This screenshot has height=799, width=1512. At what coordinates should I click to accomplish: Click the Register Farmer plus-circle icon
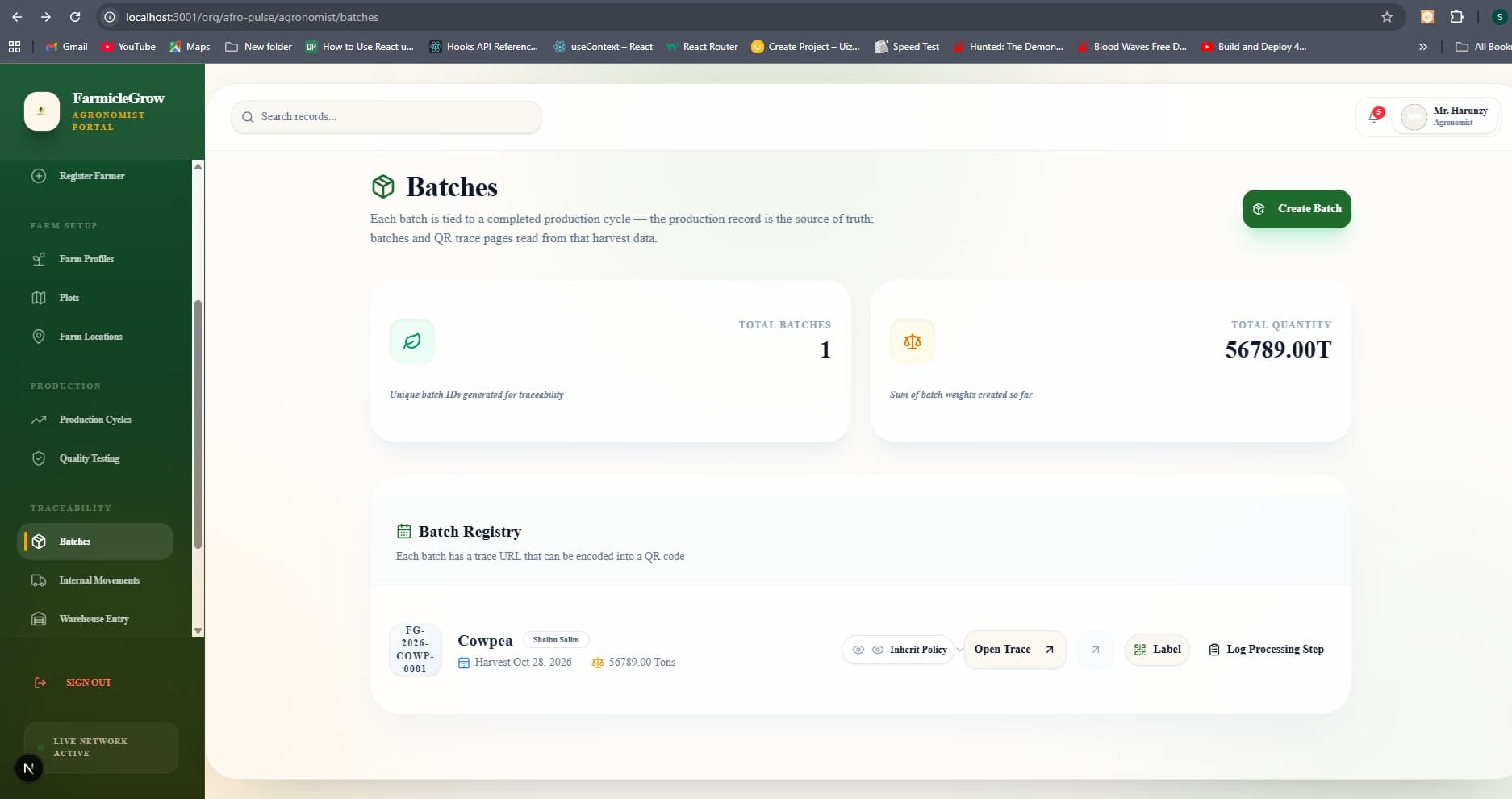click(x=39, y=176)
